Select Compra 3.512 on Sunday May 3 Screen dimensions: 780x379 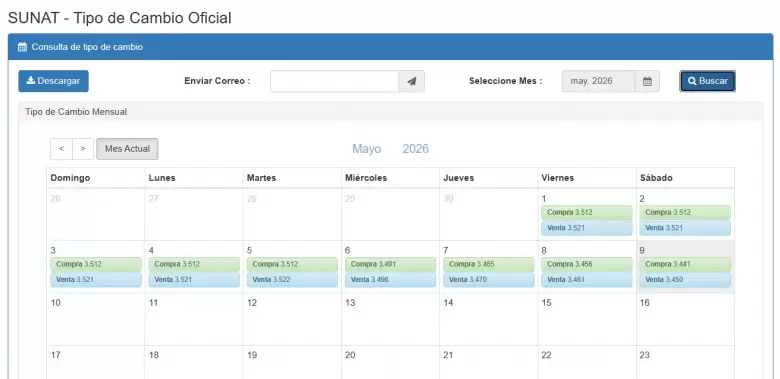click(96, 264)
